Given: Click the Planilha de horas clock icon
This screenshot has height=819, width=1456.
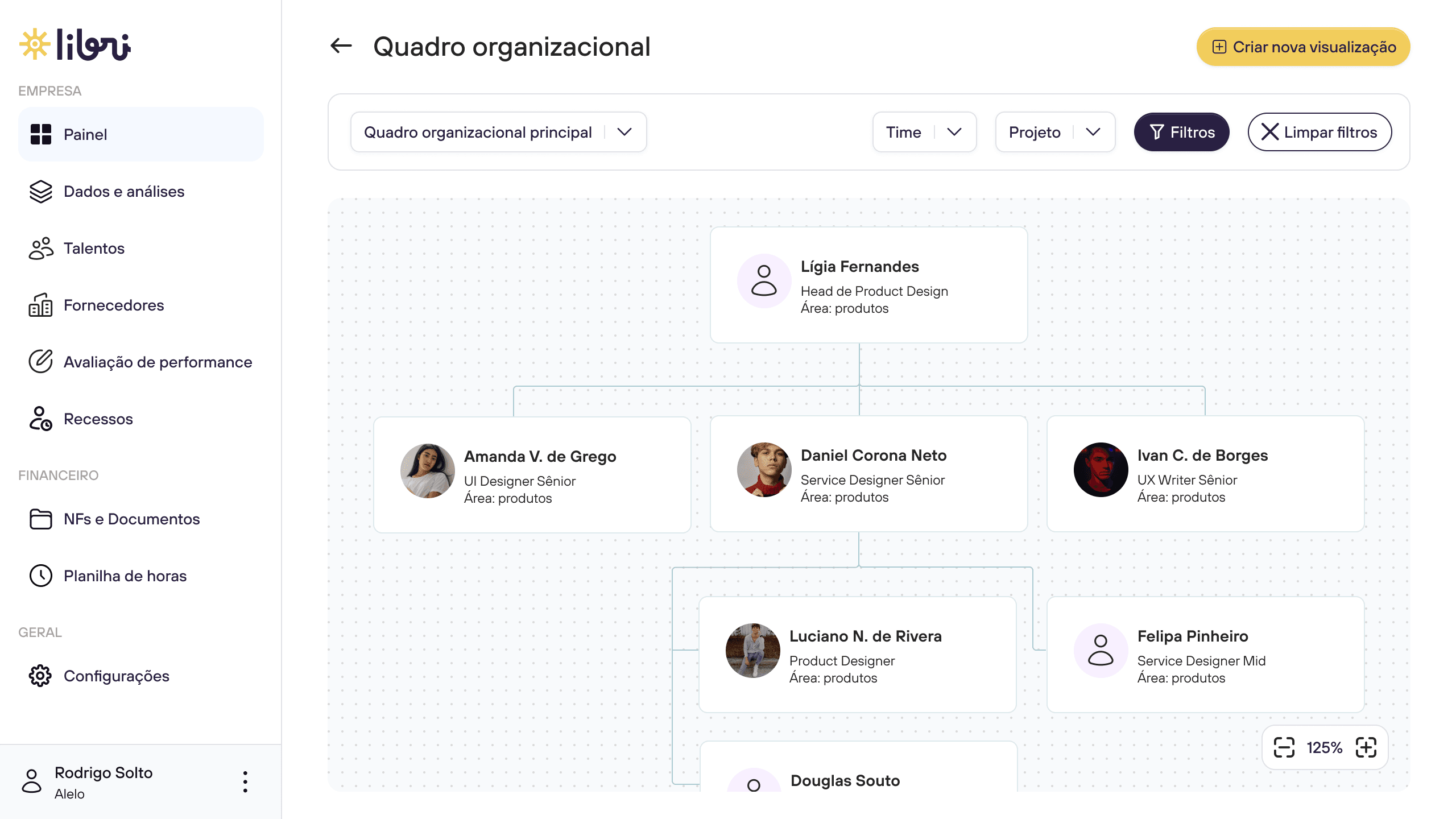Looking at the screenshot, I should click(x=40, y=576).
